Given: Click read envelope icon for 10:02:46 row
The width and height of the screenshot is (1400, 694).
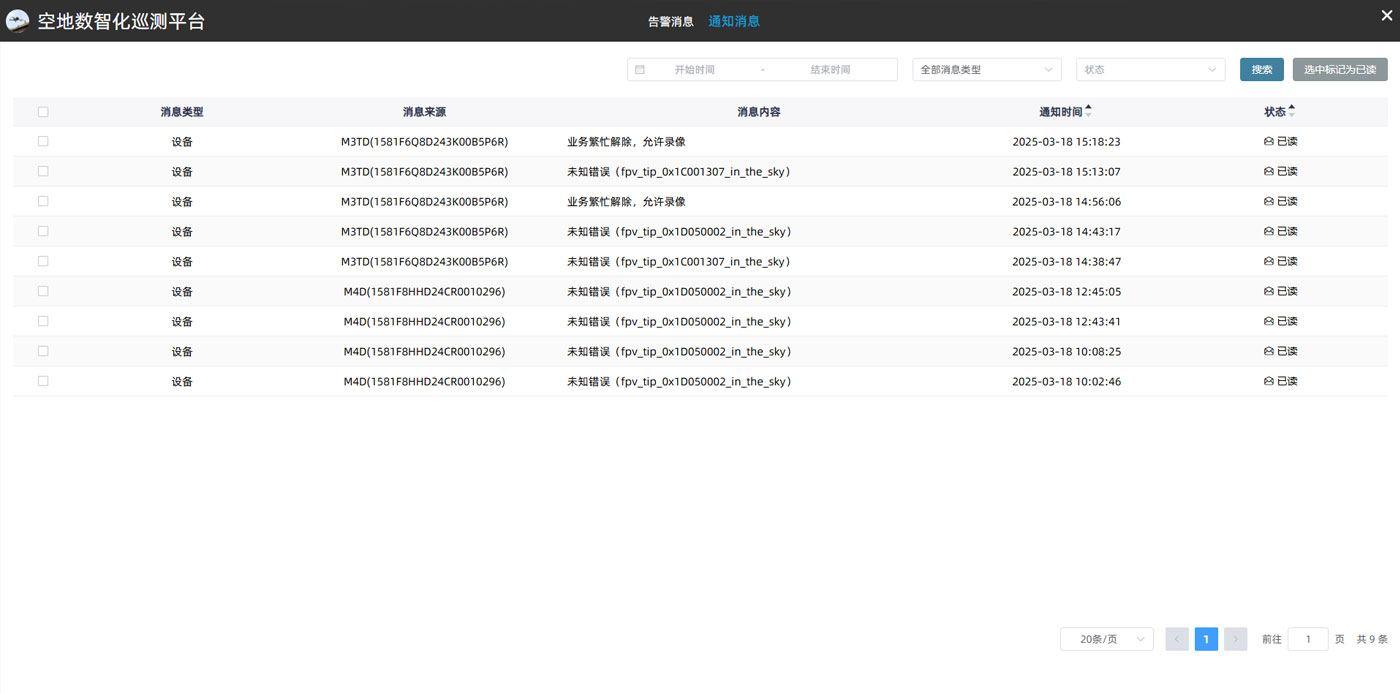Looking at the screenshot, I should (x=1269, y=382).
